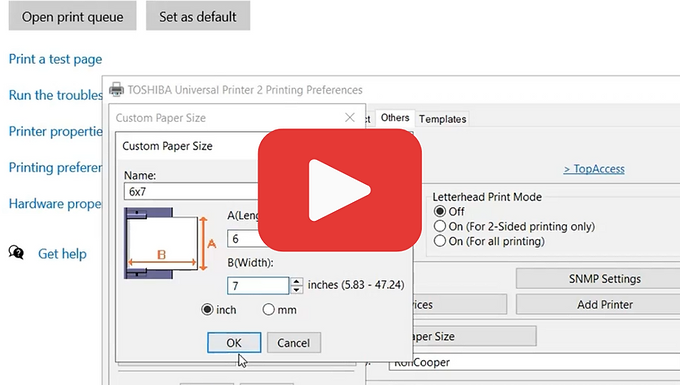Viewport: 680px width, 385px height.
Task: Click the Get help chat icon
Action: click(x=16, y=252)
